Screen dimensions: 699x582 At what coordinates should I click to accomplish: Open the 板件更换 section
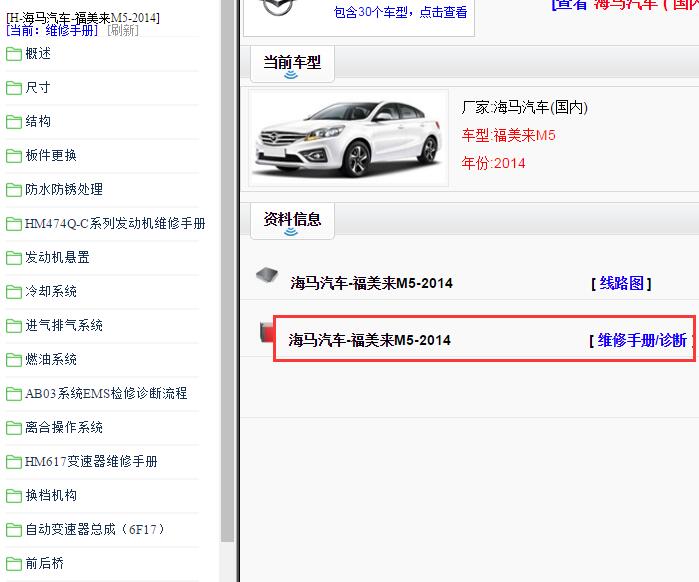click(x=51, y=156)
